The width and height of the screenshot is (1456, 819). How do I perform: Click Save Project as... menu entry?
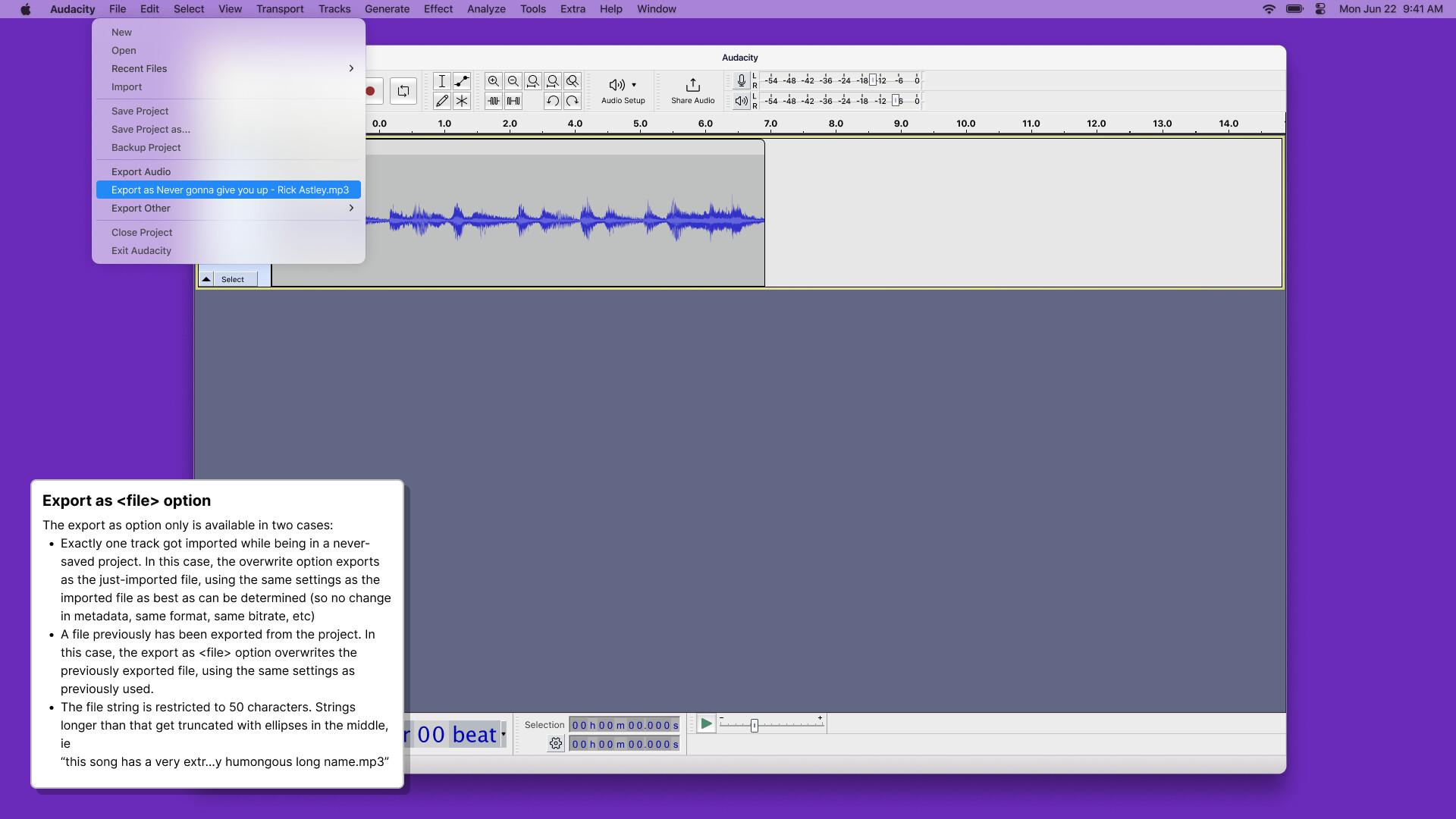151,129
